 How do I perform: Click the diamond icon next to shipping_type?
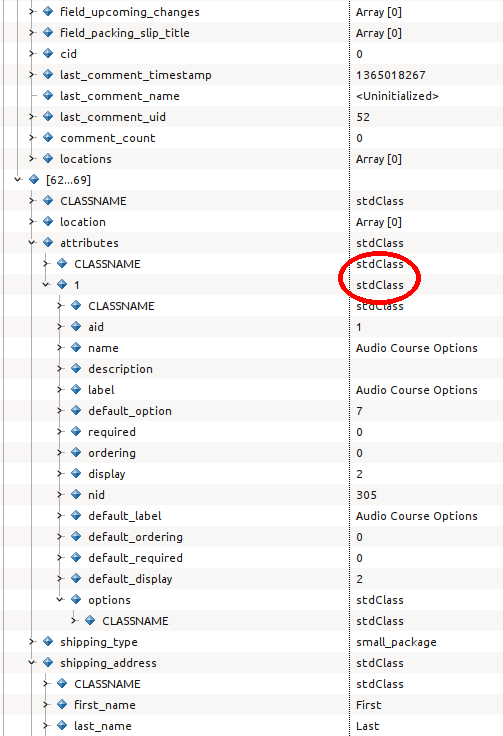pos(48,641)
